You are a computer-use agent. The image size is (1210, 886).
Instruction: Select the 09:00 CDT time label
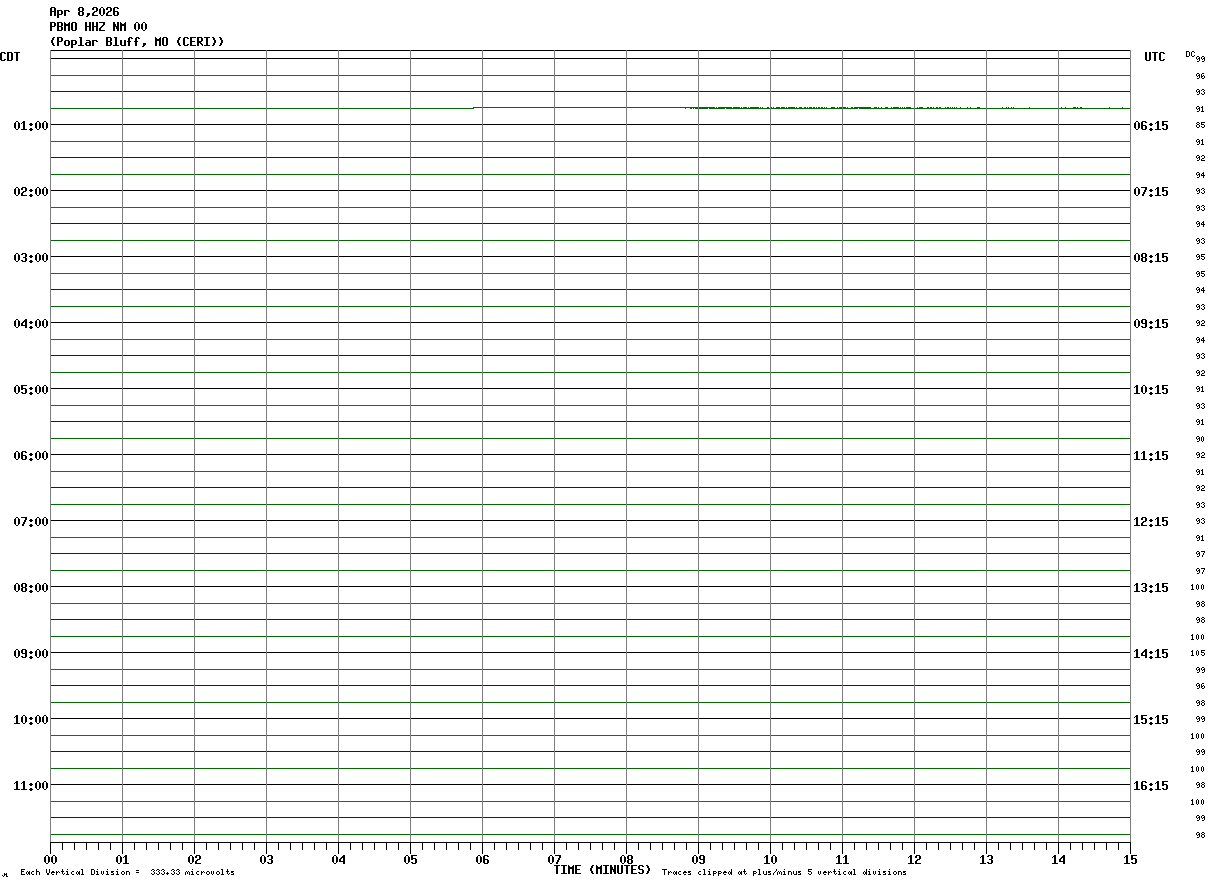[x=31, y=654]
